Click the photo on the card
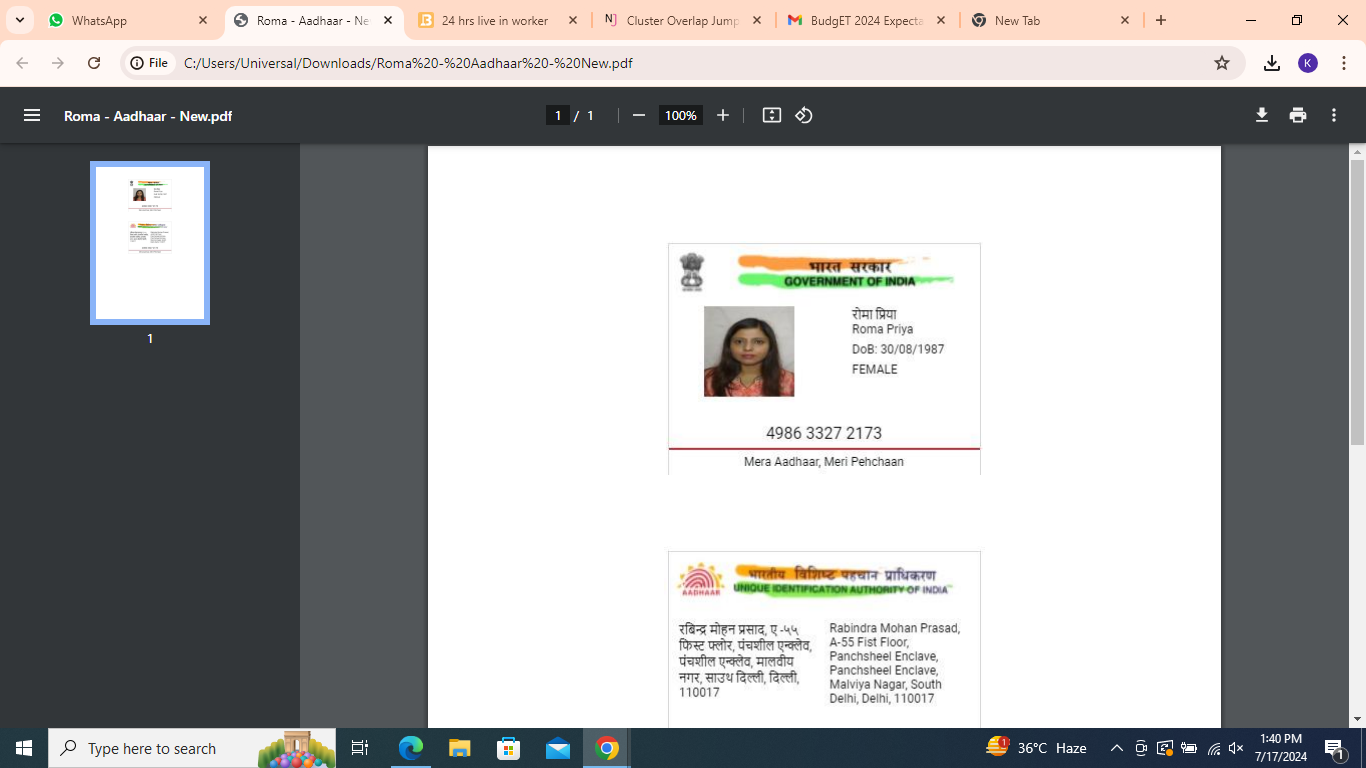1366x768 pixels. point(749,351)
